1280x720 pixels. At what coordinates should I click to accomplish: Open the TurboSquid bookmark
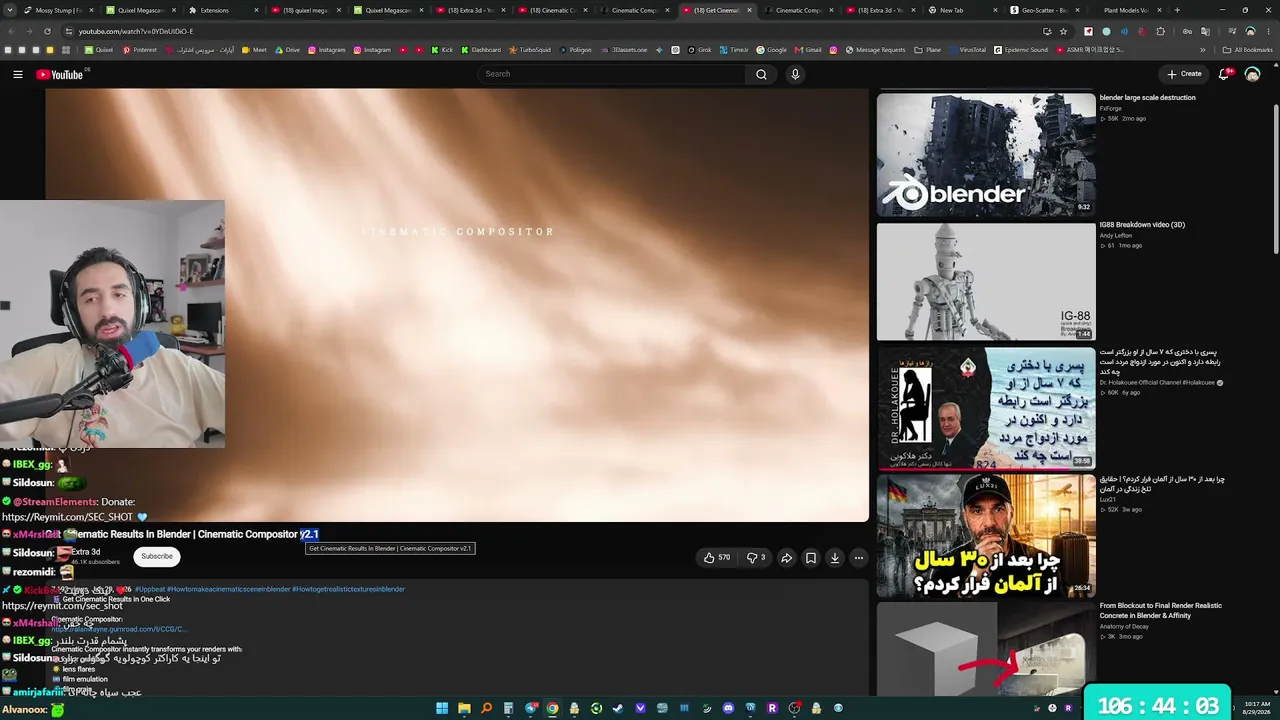click(530, 50)
